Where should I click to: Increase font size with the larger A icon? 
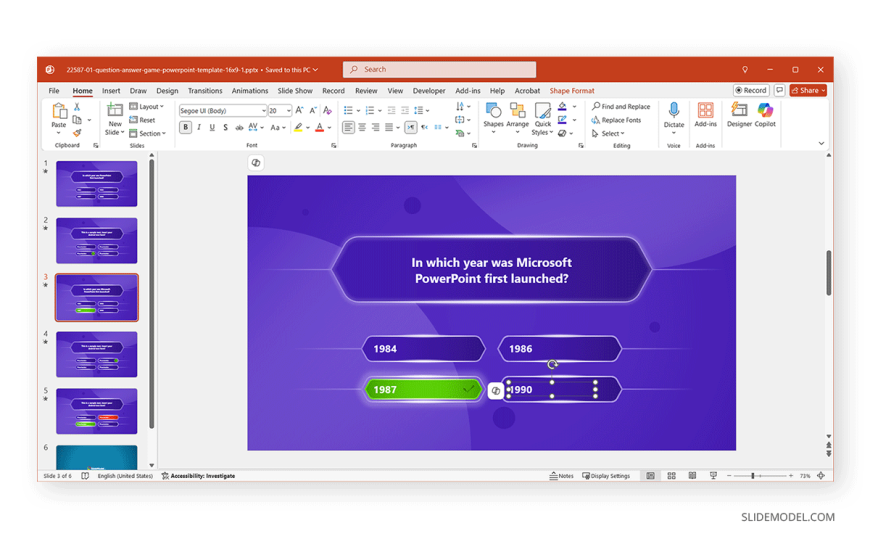pos(299,110)
